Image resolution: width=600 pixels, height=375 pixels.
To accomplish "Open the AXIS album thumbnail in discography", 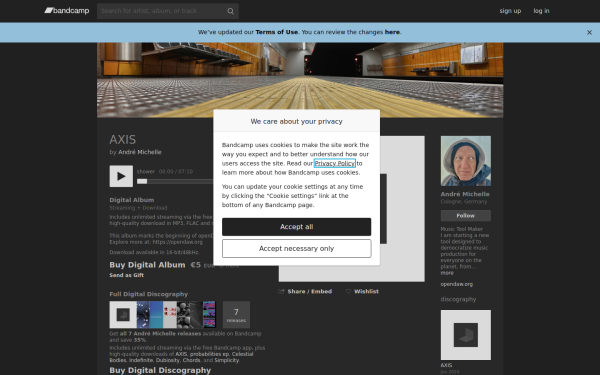I will click(x=466, y=335).
